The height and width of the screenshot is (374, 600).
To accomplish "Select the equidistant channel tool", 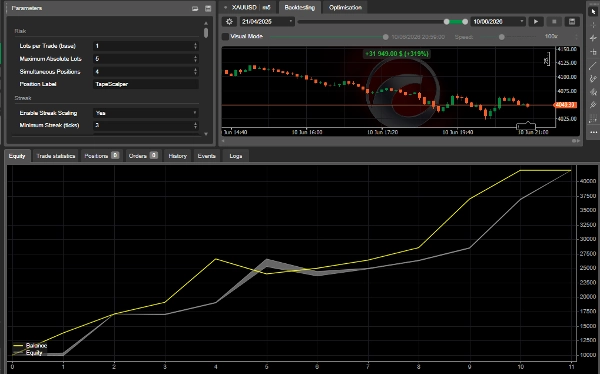I will pos(593,92).
